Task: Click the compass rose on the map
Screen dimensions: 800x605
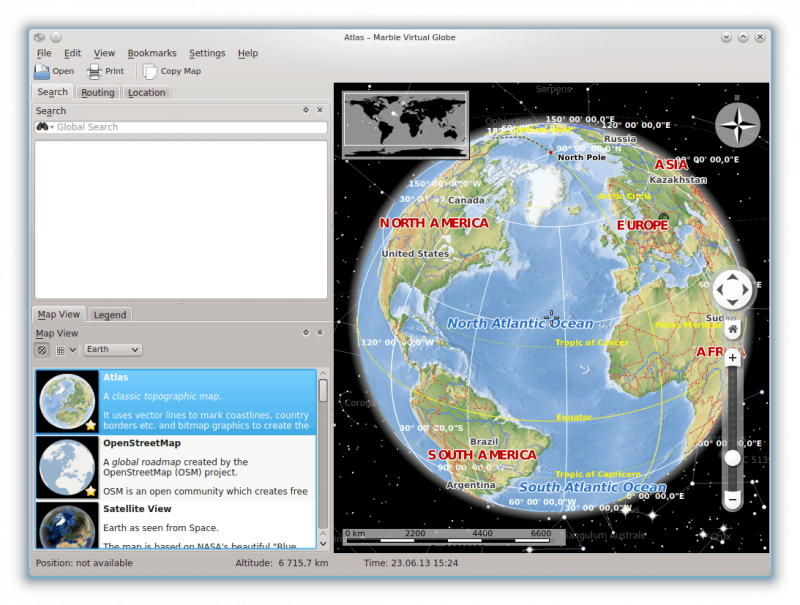Action: point(737,125)
